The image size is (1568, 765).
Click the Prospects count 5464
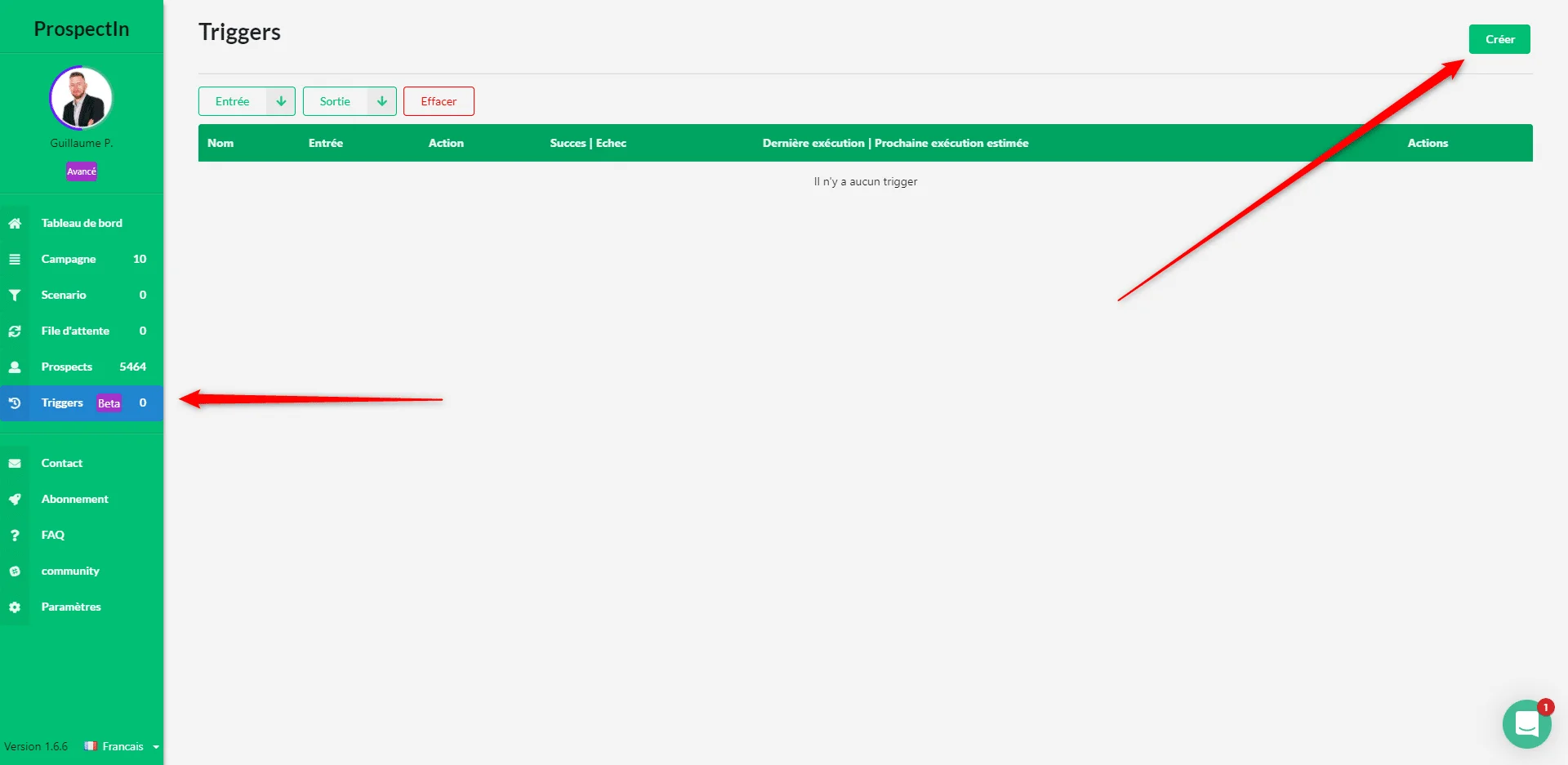(x=133, y=367)
